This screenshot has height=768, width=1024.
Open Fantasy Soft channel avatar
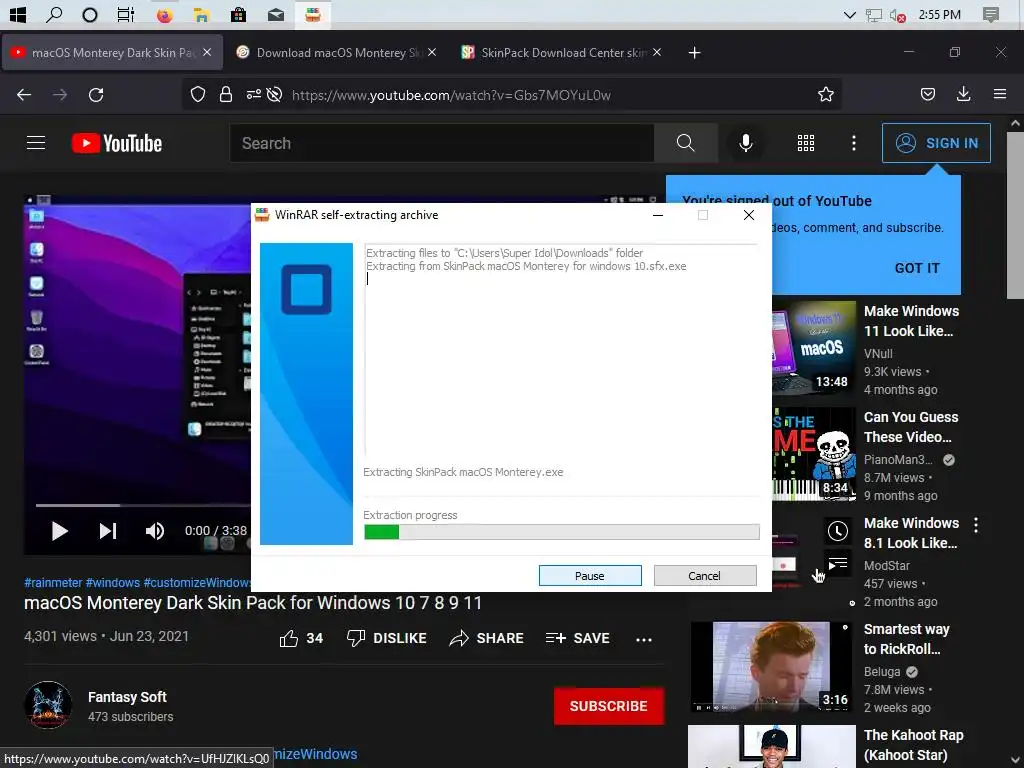click(x=48, y=705)
